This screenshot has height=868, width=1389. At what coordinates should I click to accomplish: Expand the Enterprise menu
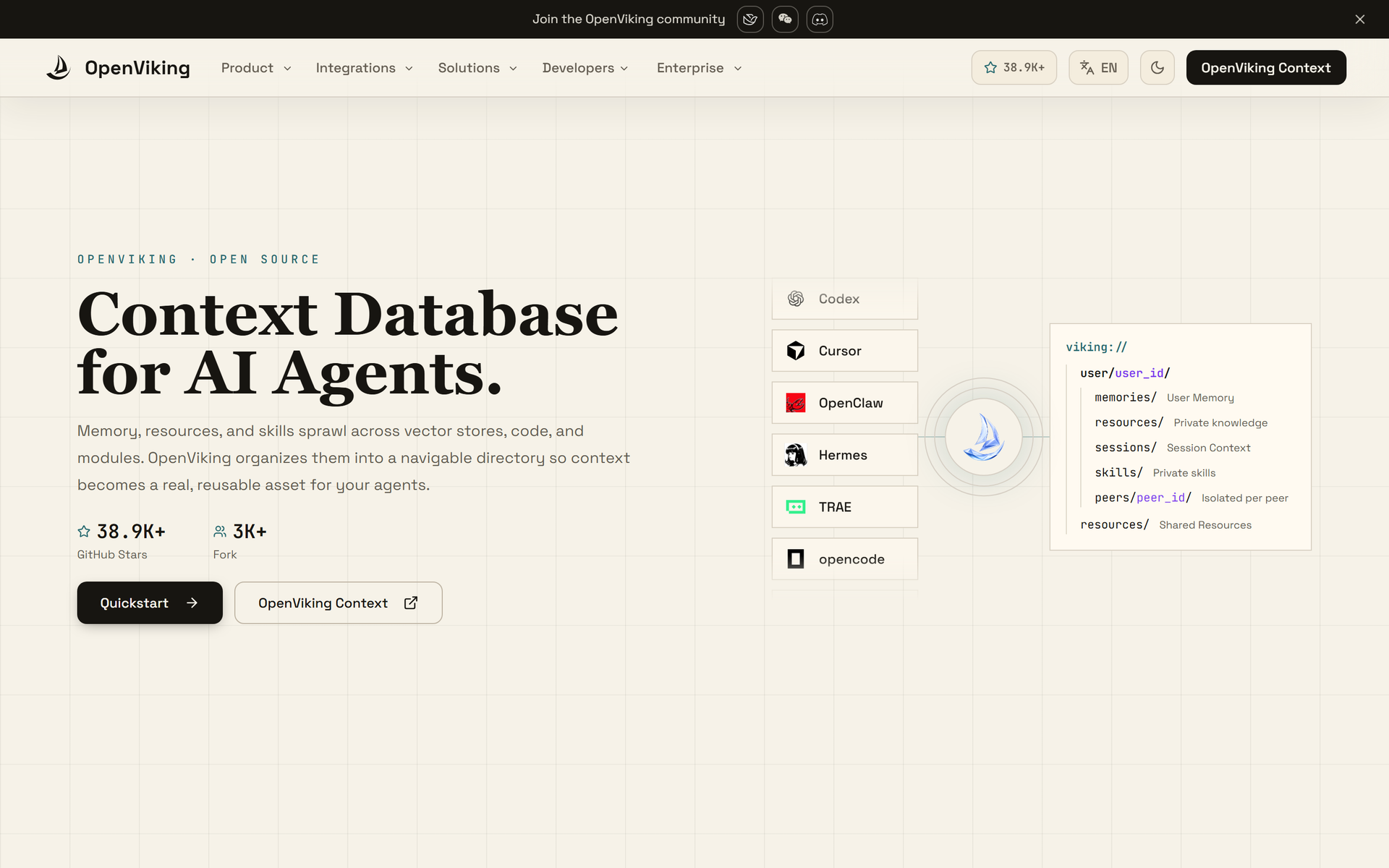point(699,68)
